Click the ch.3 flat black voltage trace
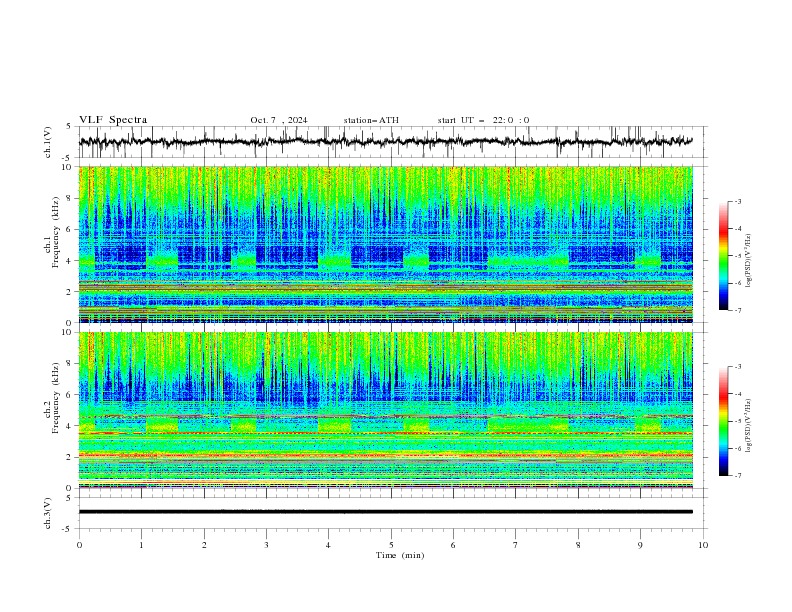 386,512
